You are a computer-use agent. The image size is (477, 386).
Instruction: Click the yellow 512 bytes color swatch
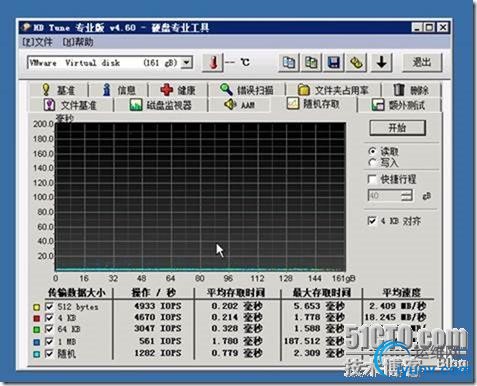36,307
